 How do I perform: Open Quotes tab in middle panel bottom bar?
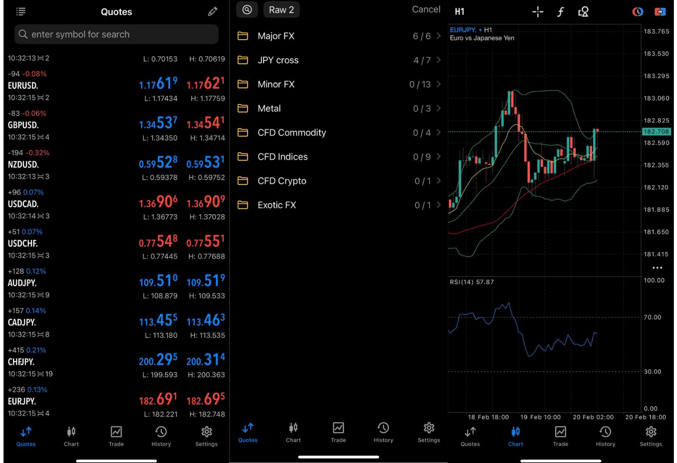coord(248,432)
